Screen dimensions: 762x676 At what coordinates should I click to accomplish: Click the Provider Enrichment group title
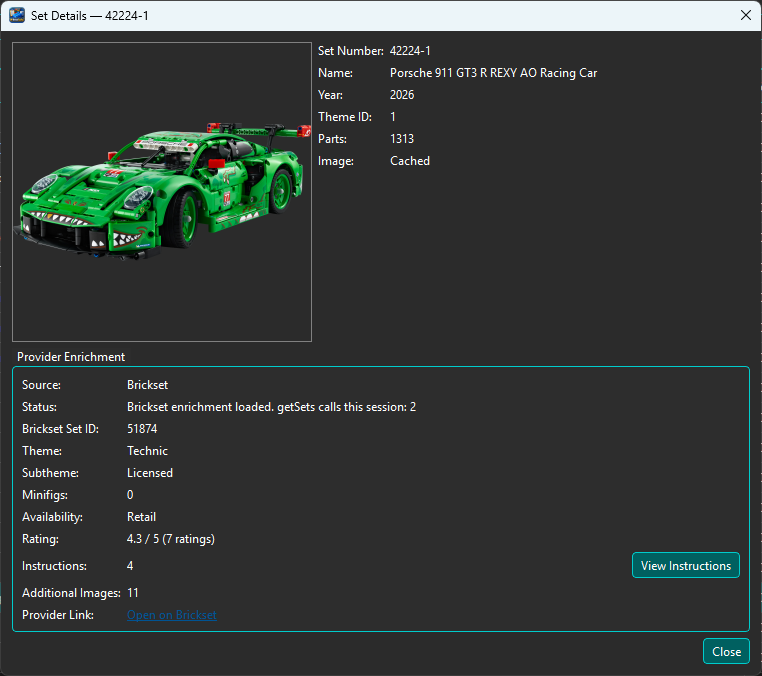coord(71,357)
